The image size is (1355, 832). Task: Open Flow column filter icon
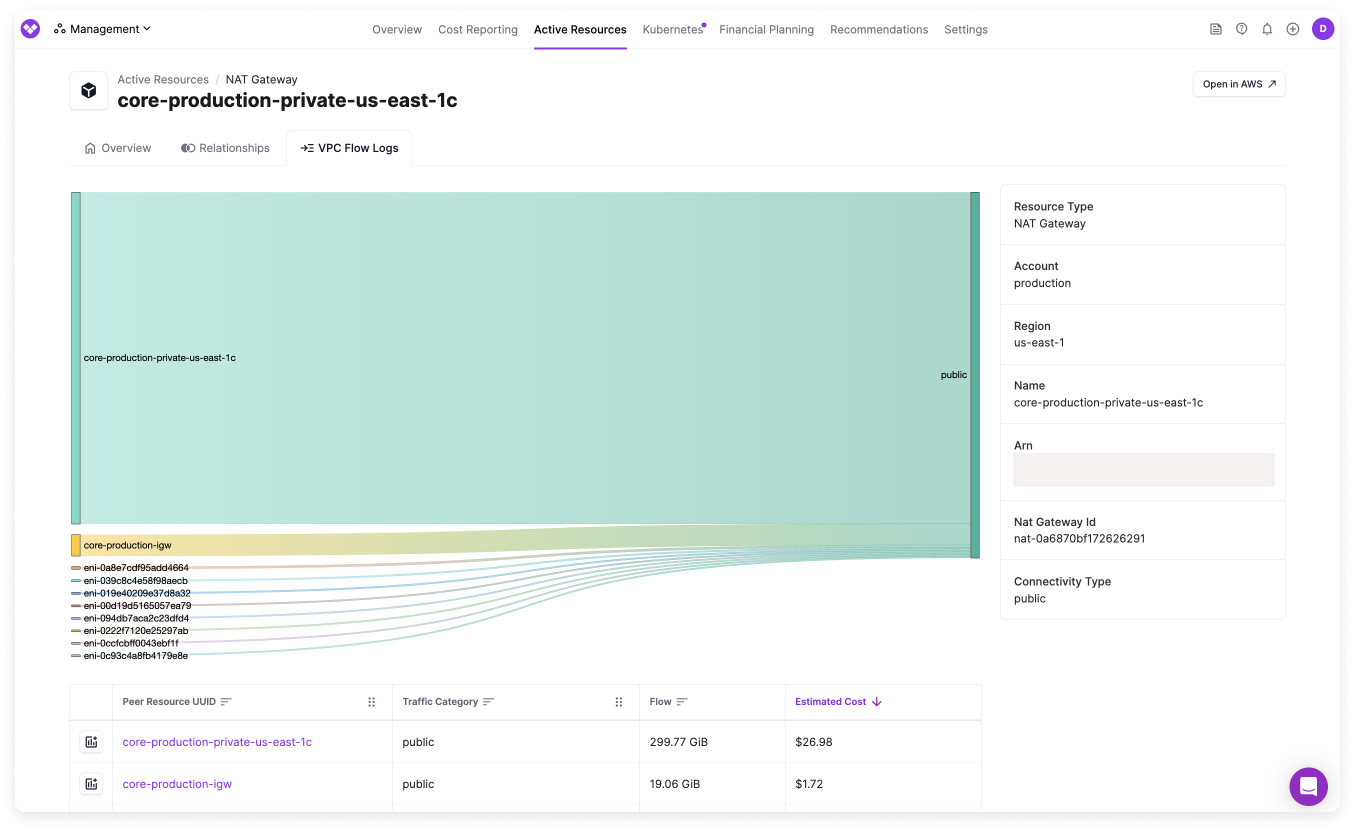point(682,702)
